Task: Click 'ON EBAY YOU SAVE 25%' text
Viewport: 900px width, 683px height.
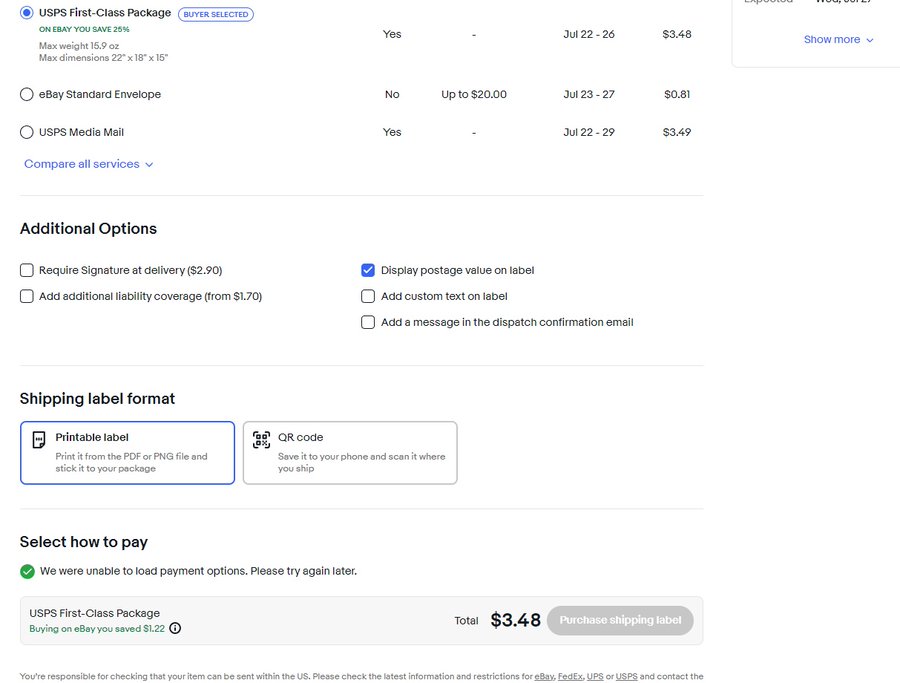Action: [x=84, y=29]
